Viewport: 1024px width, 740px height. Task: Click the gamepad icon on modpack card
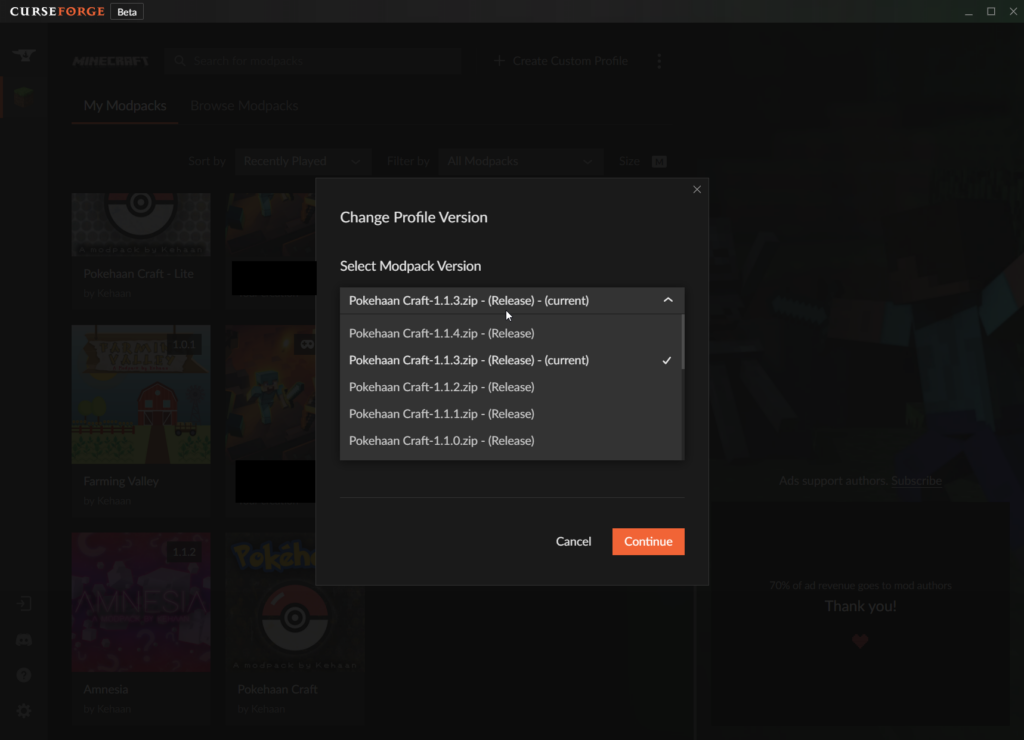306,344
